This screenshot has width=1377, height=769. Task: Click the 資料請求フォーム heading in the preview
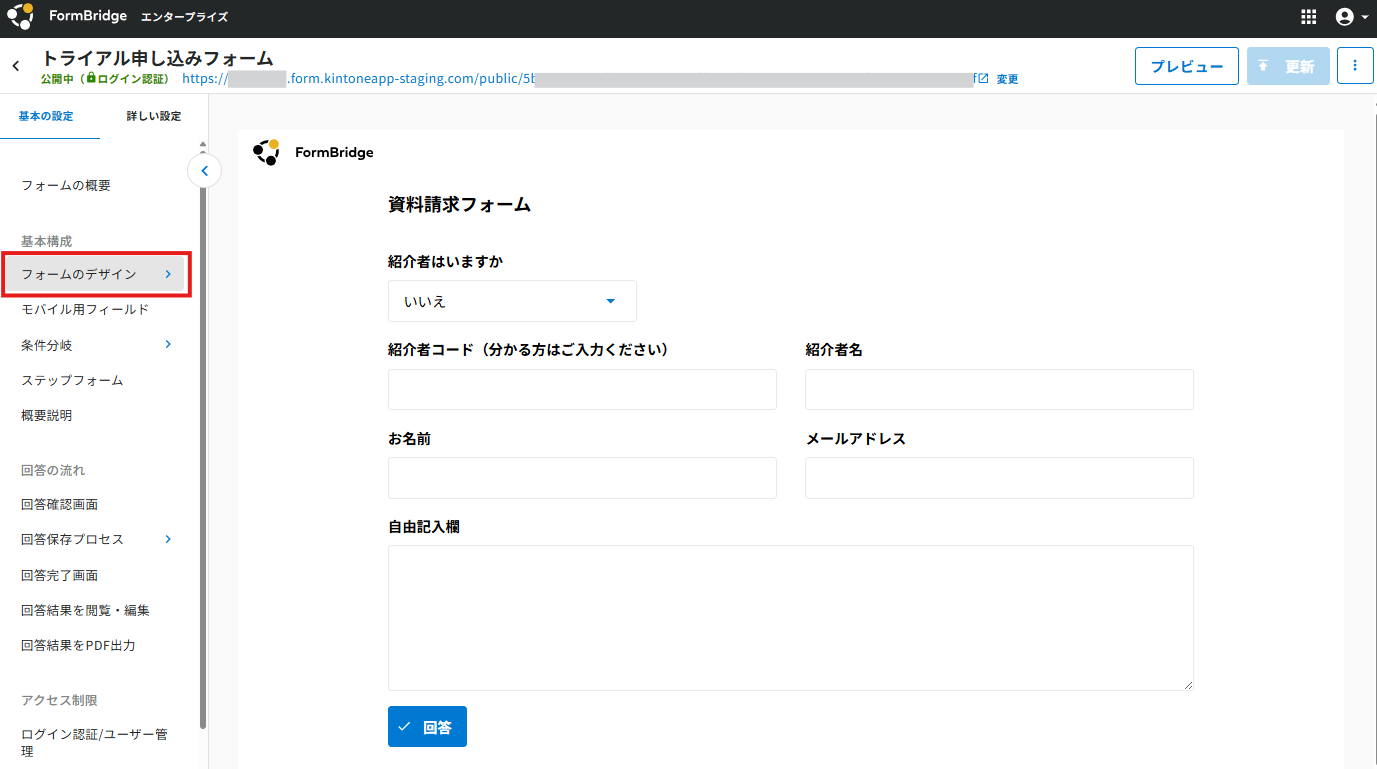tap(459, 205)
